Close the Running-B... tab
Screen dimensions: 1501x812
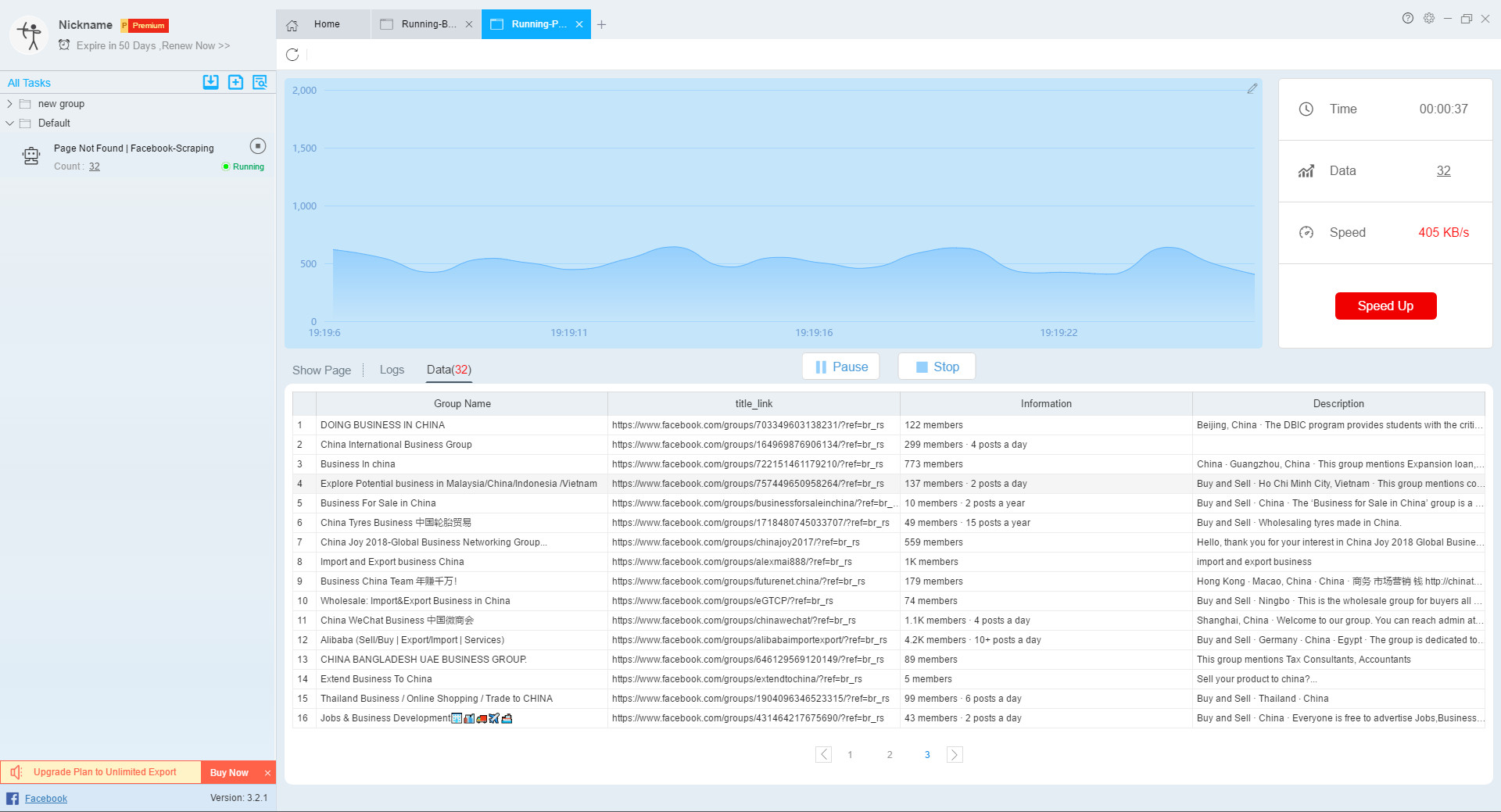click(x=469, y=24)
